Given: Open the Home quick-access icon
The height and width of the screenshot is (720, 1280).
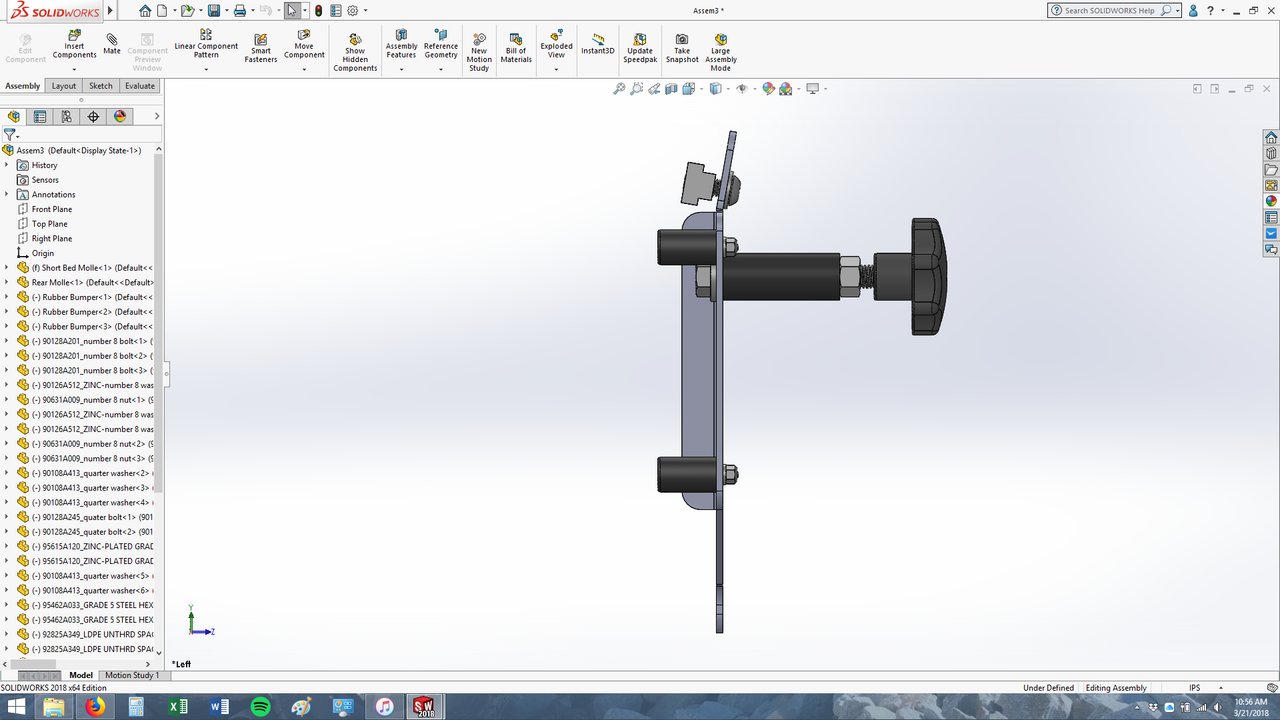Looking at the screenshot, I should click(145, 11).
